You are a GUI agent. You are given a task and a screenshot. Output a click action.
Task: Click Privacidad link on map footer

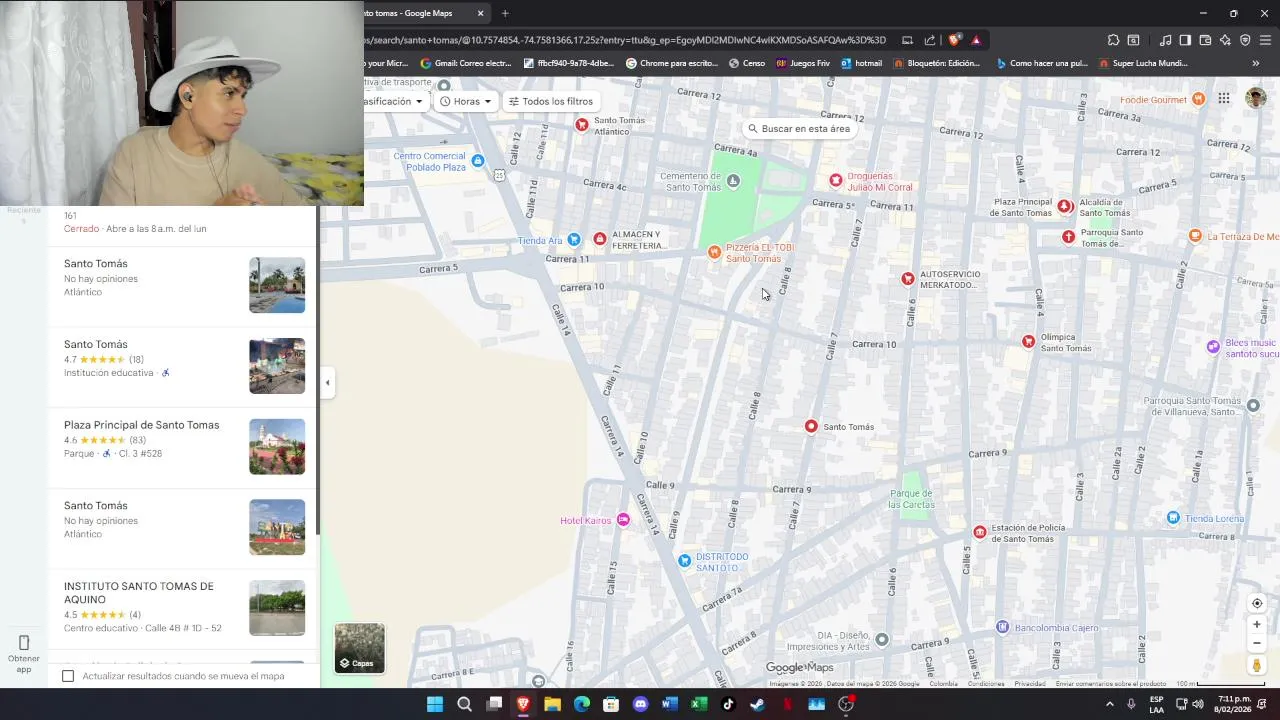pos(1030,684)
